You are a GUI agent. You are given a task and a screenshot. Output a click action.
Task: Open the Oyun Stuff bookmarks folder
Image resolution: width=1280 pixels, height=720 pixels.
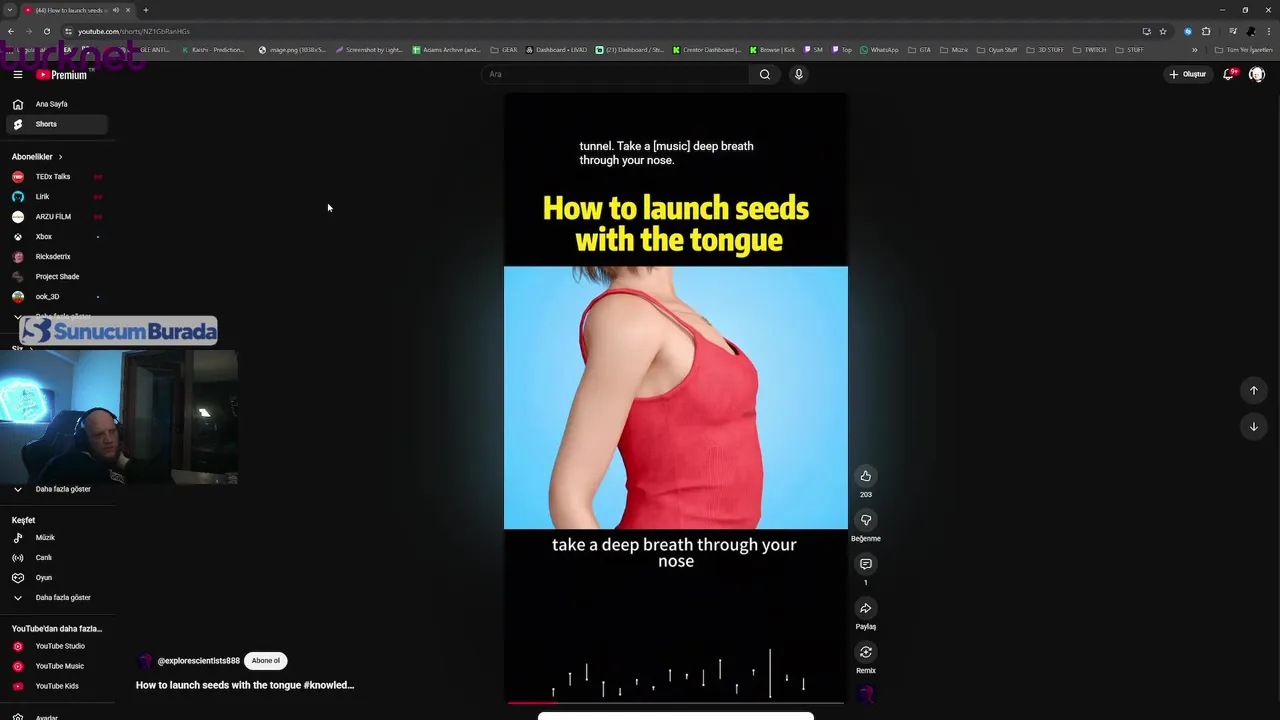(x=997, y=50)
